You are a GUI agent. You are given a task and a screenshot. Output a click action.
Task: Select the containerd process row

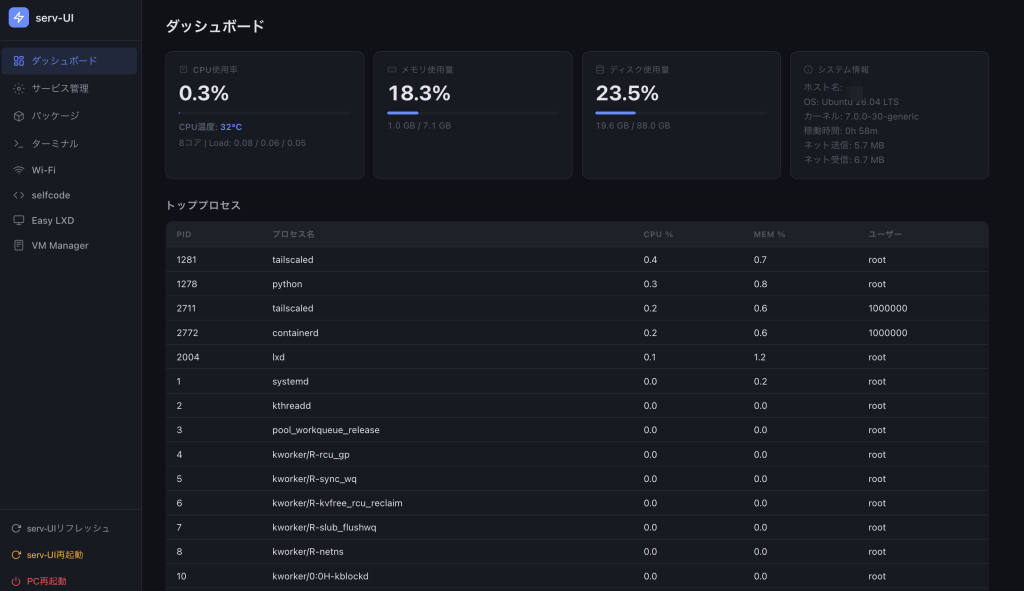pos(577,333)
